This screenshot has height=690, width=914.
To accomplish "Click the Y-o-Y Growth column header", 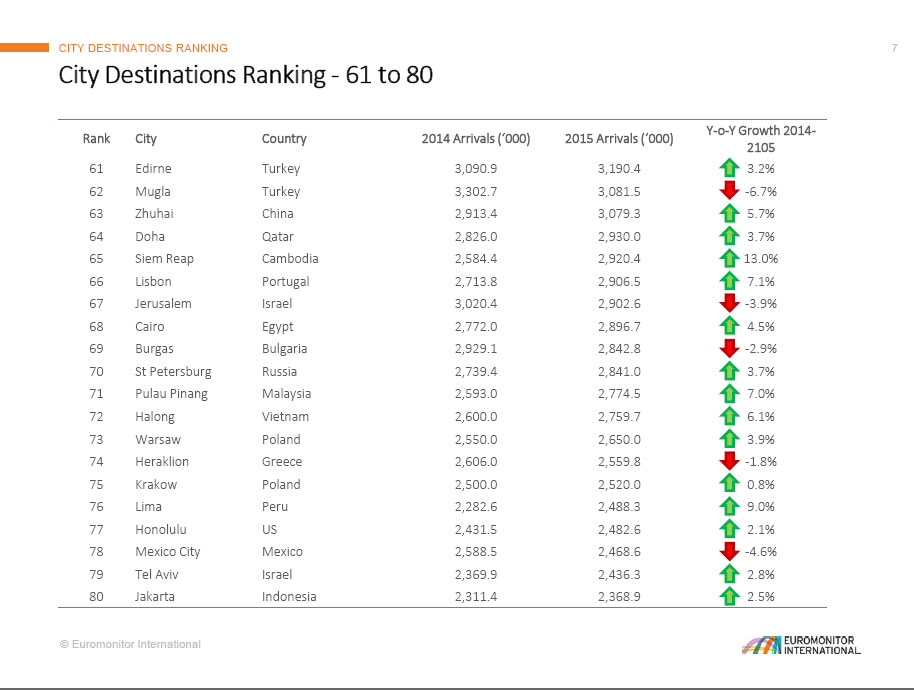I will click(760, 139).
